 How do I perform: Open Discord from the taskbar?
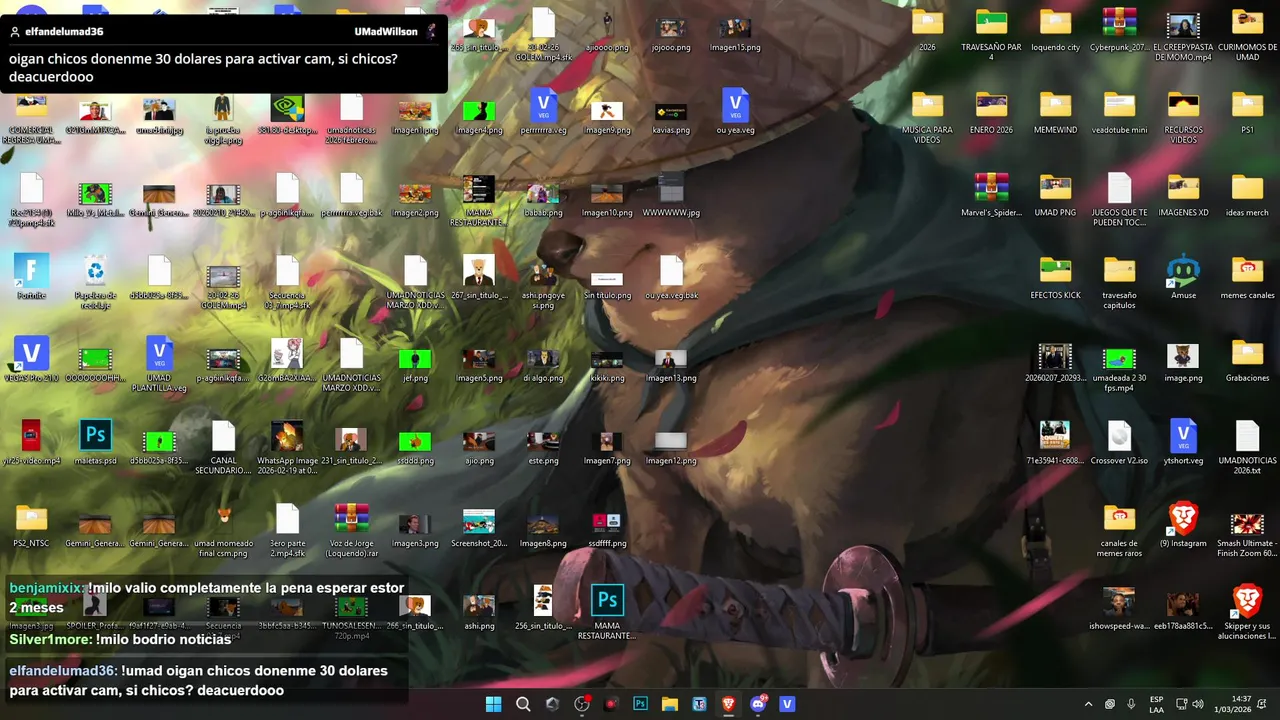pos(758,704)
